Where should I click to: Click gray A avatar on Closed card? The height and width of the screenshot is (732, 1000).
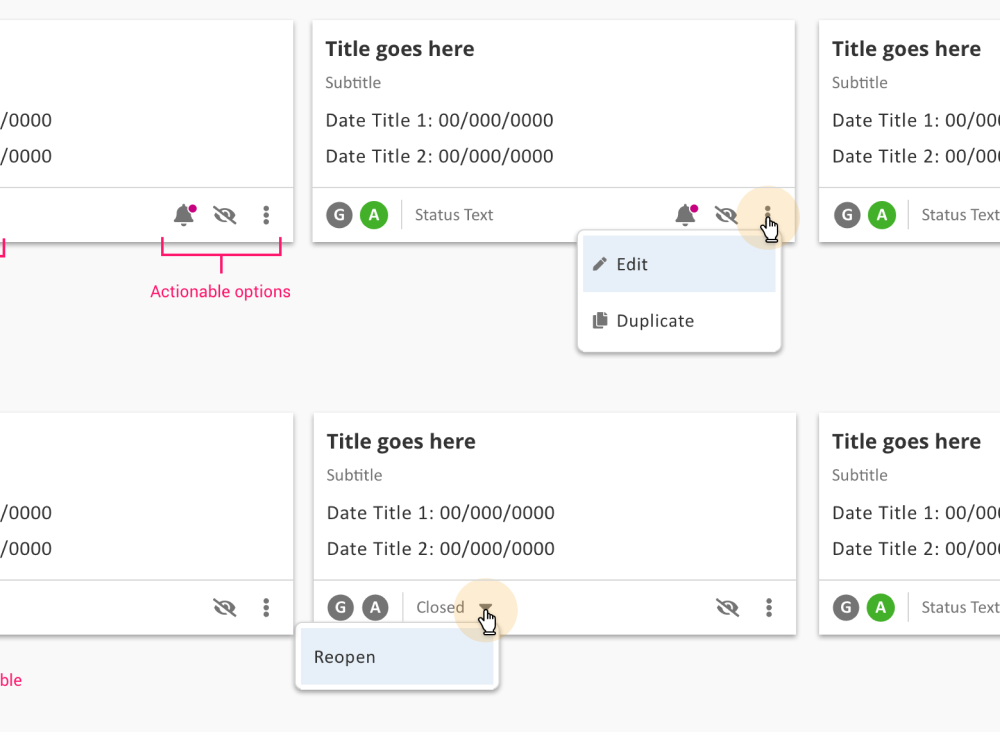click(375, 607)
